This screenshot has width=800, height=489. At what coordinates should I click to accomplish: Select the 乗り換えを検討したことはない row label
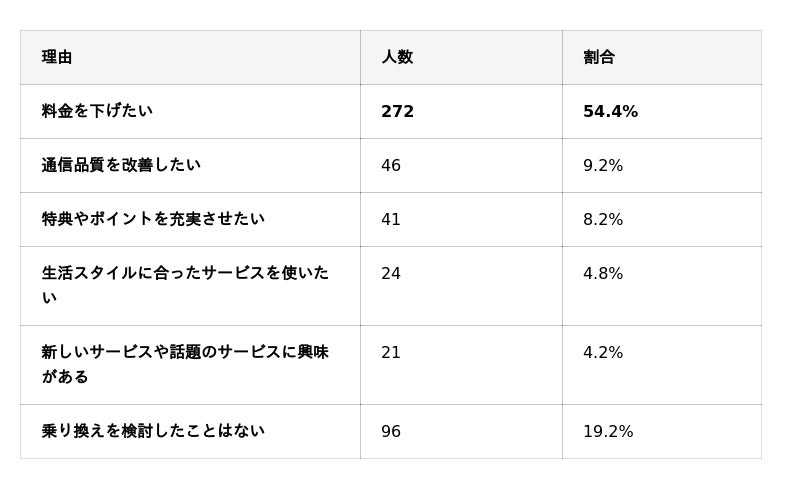(x=153, y=431)
